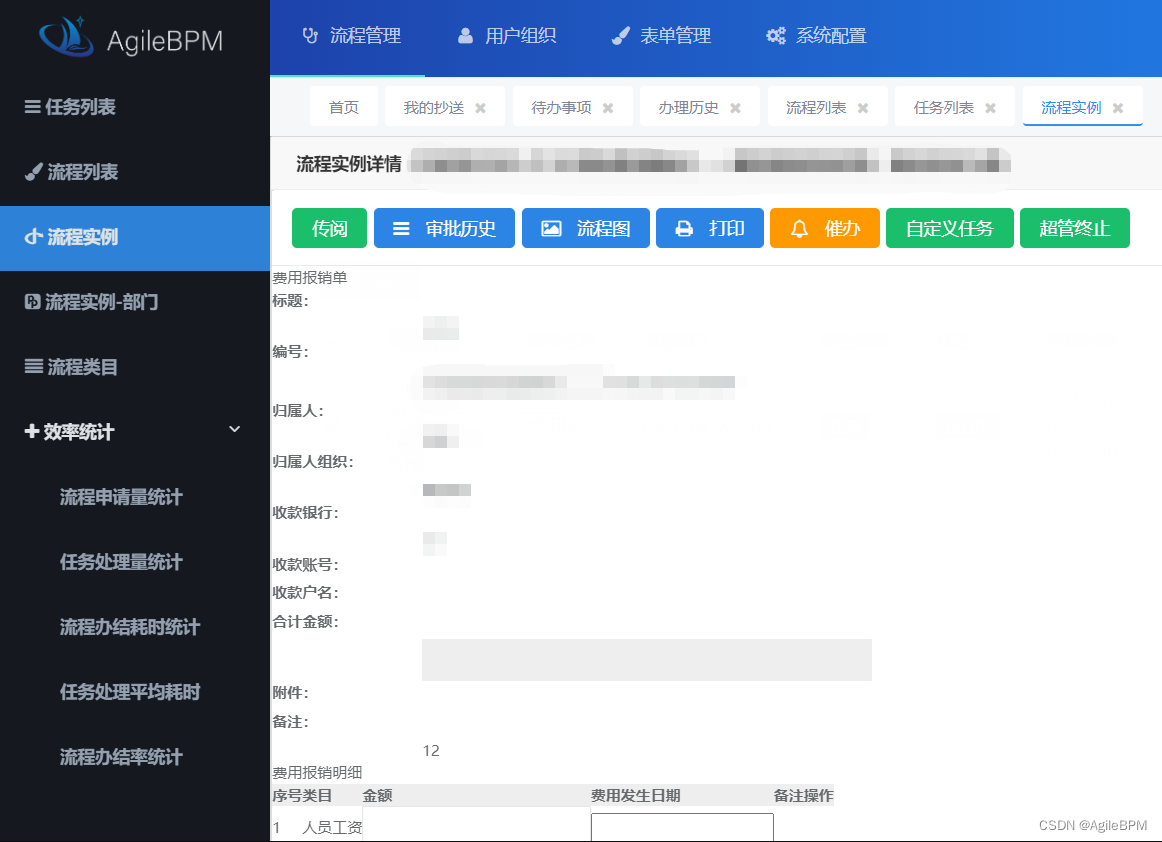
Task: Click the list icon beside 流程类目
Action: 33,368
